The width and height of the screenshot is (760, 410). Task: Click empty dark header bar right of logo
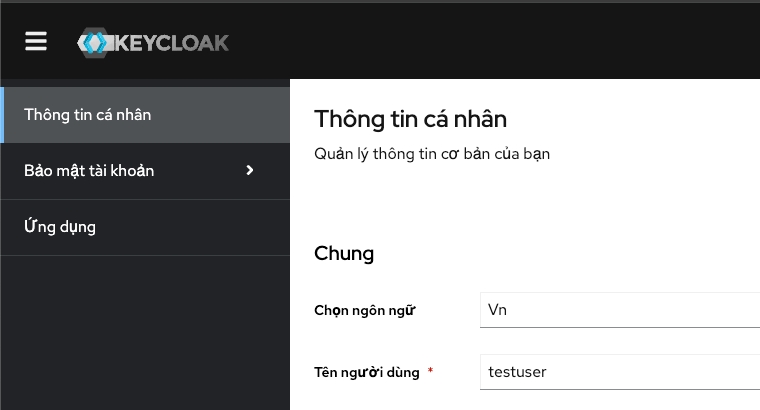click(500, 42)
